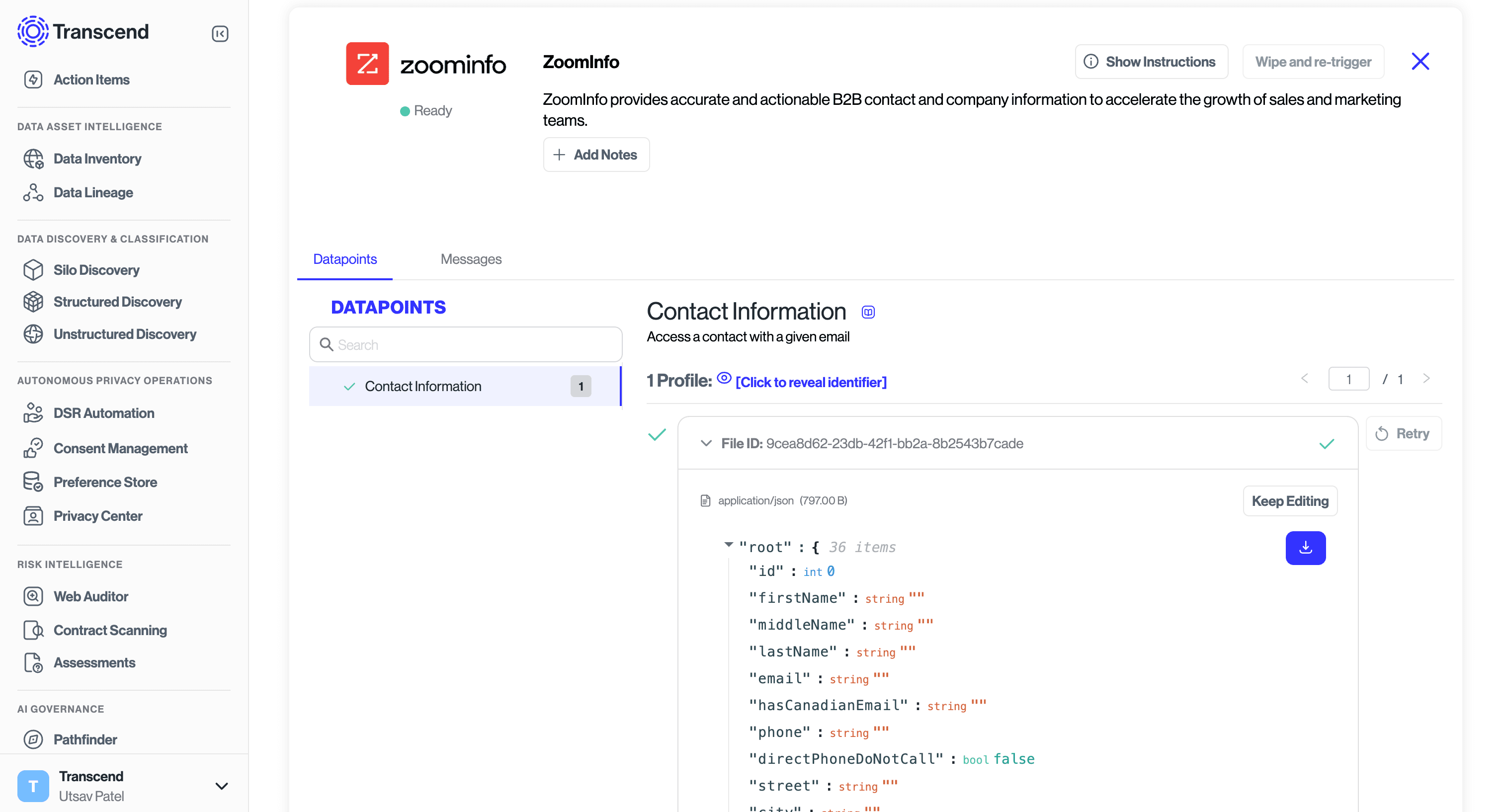The width and height of the screenshot is (1502, 812).
Task: Collapse the File ID section with the chevron
Action: pos(705,444)
